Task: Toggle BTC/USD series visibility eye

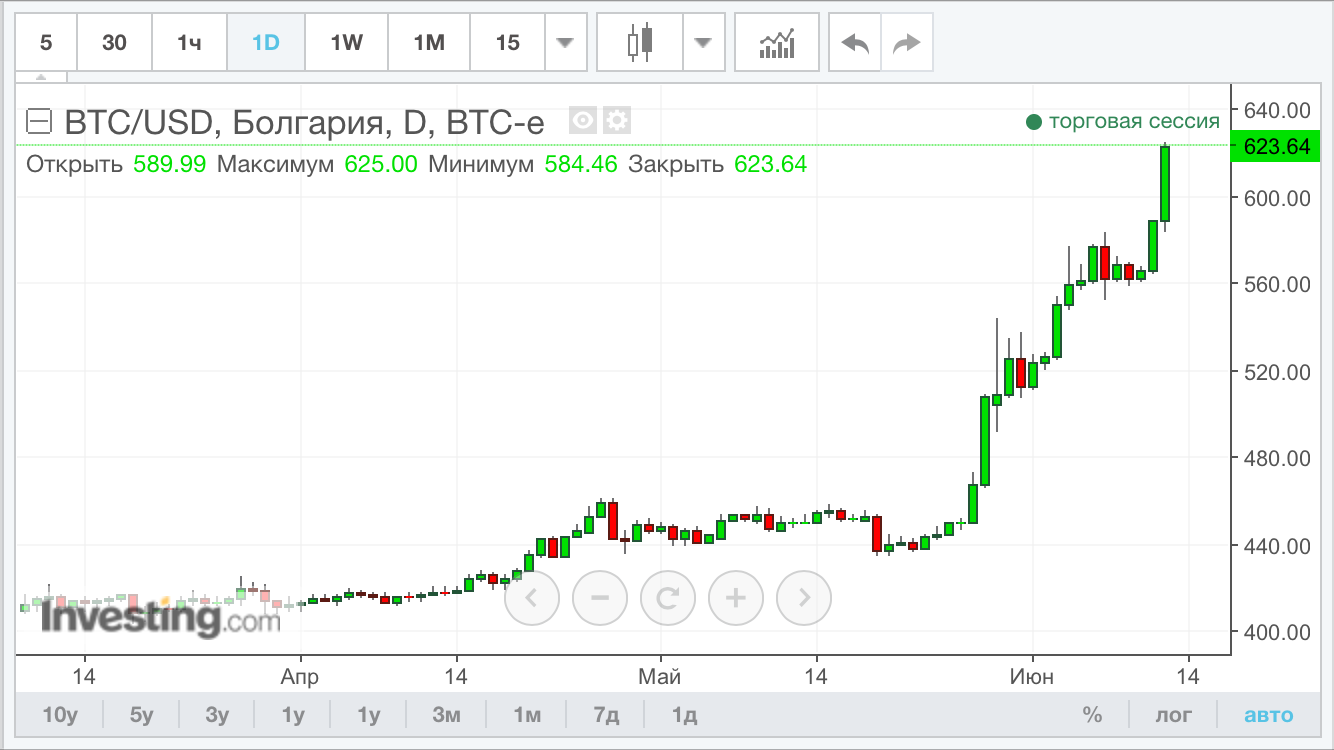Action: 583,121
